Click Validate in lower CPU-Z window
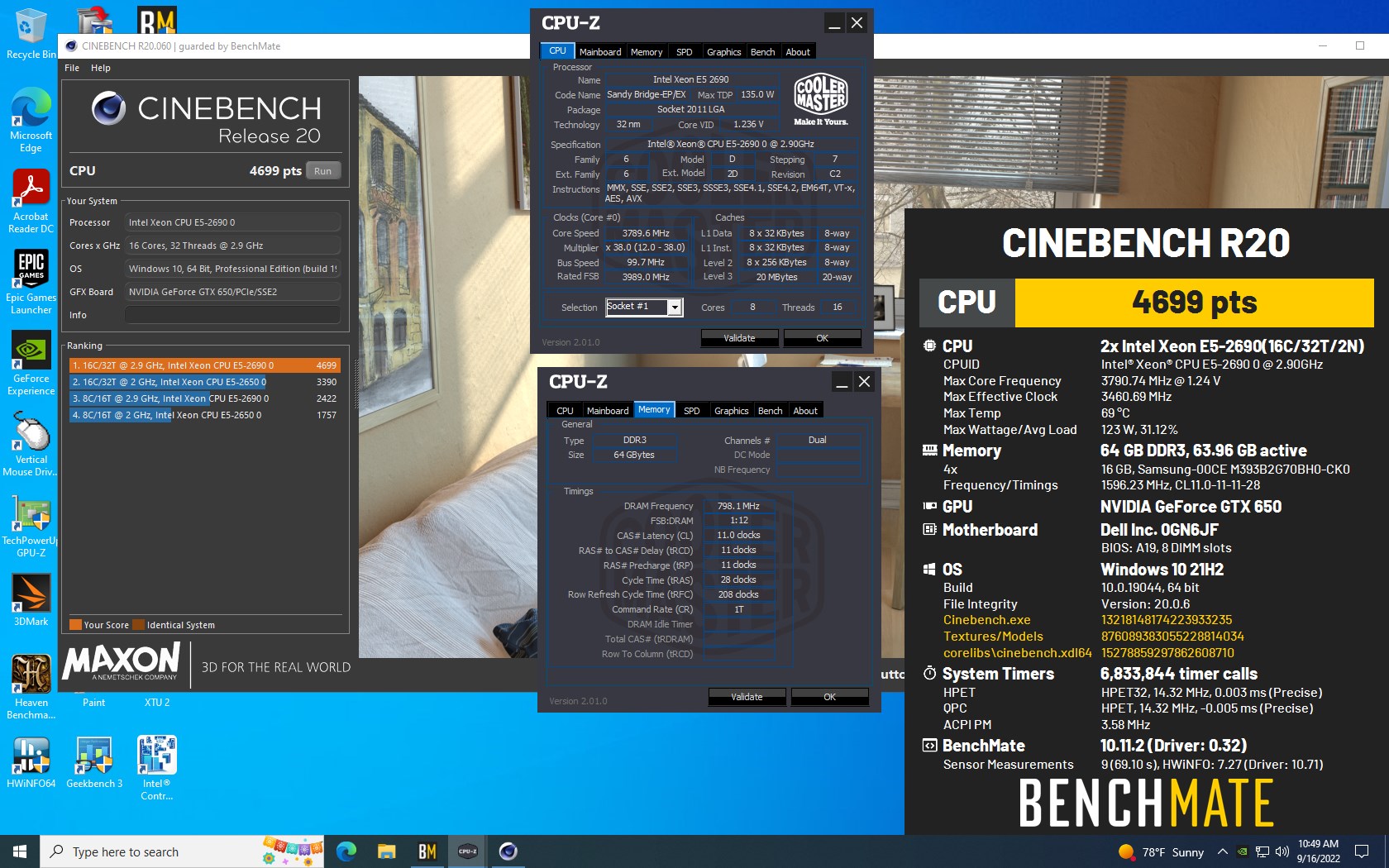 pos(747,697)
